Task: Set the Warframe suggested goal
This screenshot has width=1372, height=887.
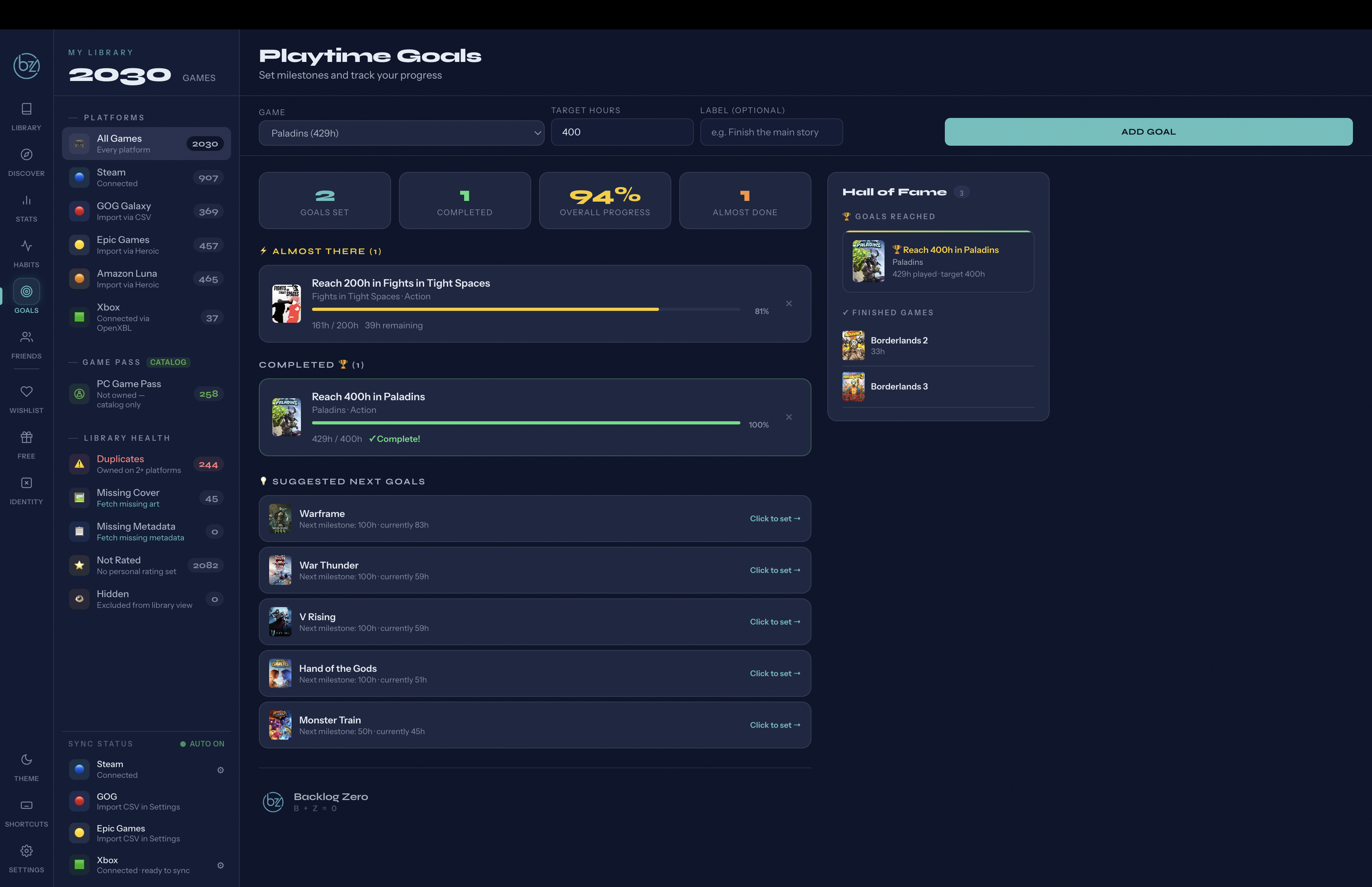Action: (x=775, y=519)
